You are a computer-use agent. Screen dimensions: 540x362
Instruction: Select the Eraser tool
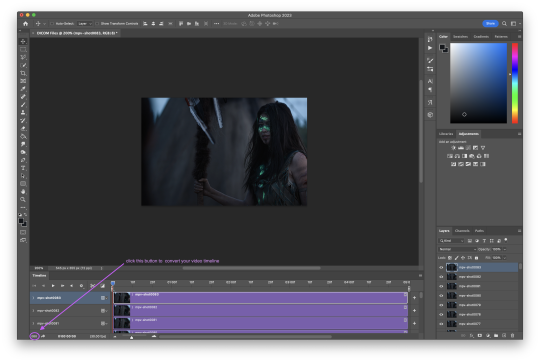[23, 128]
